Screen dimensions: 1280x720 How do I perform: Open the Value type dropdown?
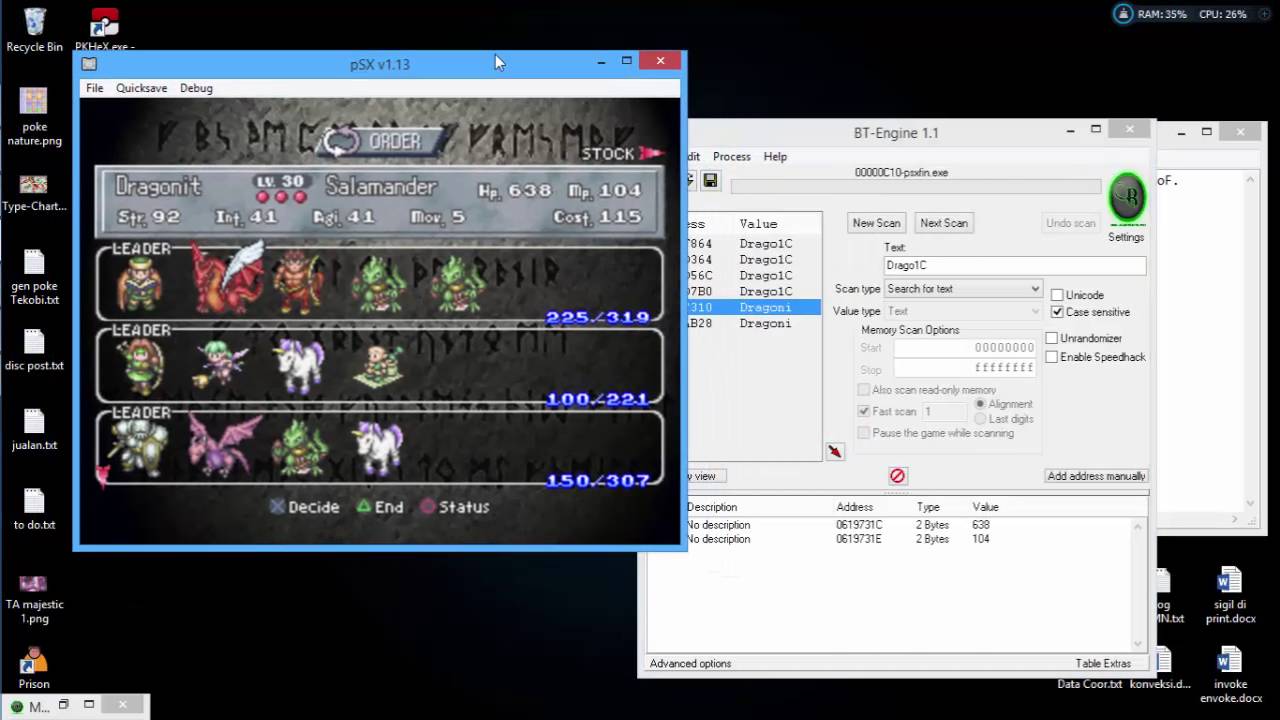(x=963, y=311)
